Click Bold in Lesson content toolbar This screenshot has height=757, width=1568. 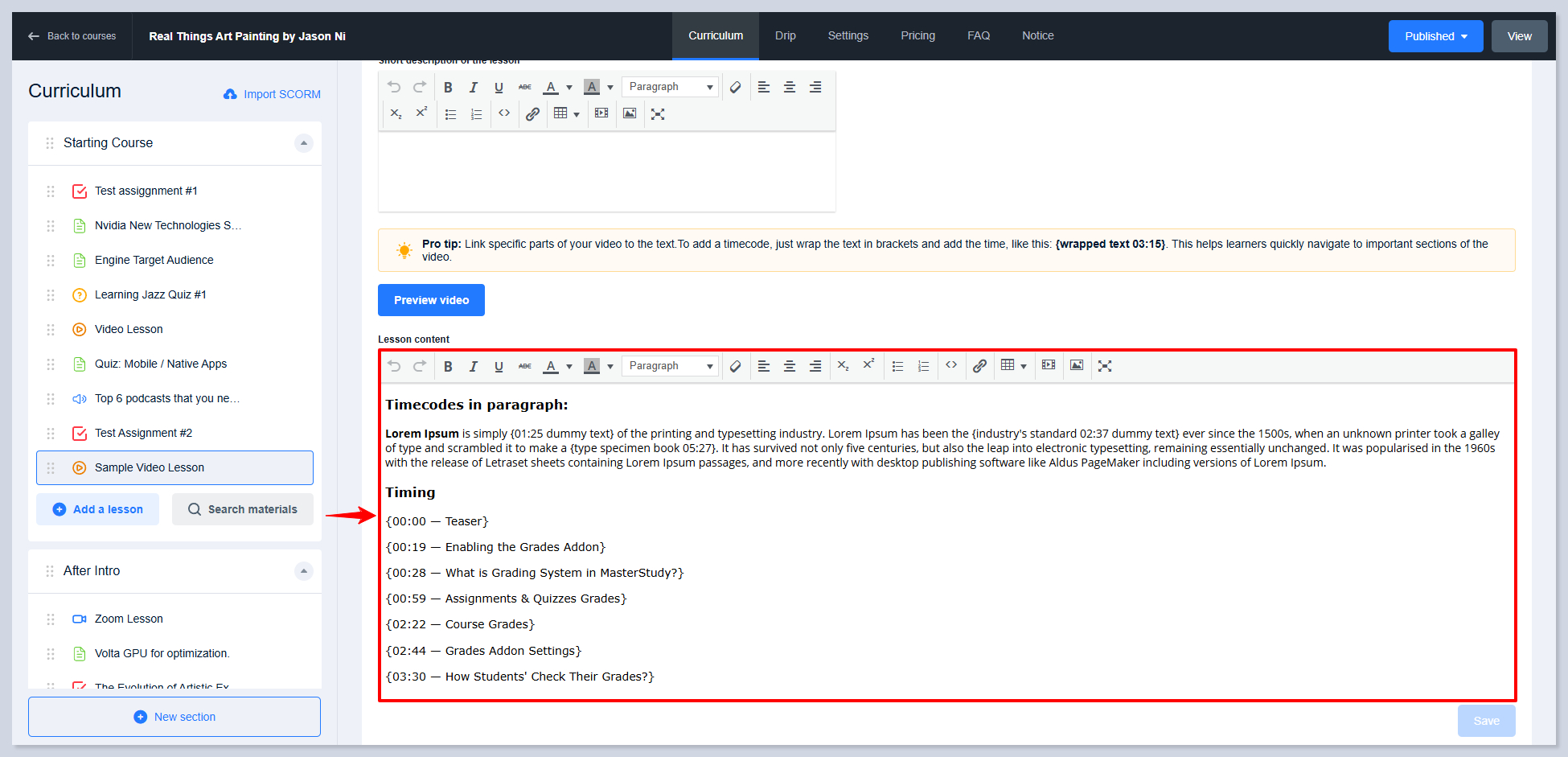pyautogui.click(x=448, y=366)
